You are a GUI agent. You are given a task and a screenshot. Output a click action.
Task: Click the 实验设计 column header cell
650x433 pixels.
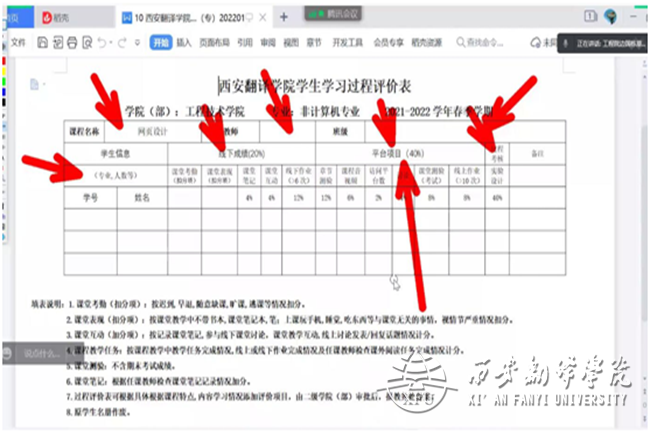click(497, 176)
